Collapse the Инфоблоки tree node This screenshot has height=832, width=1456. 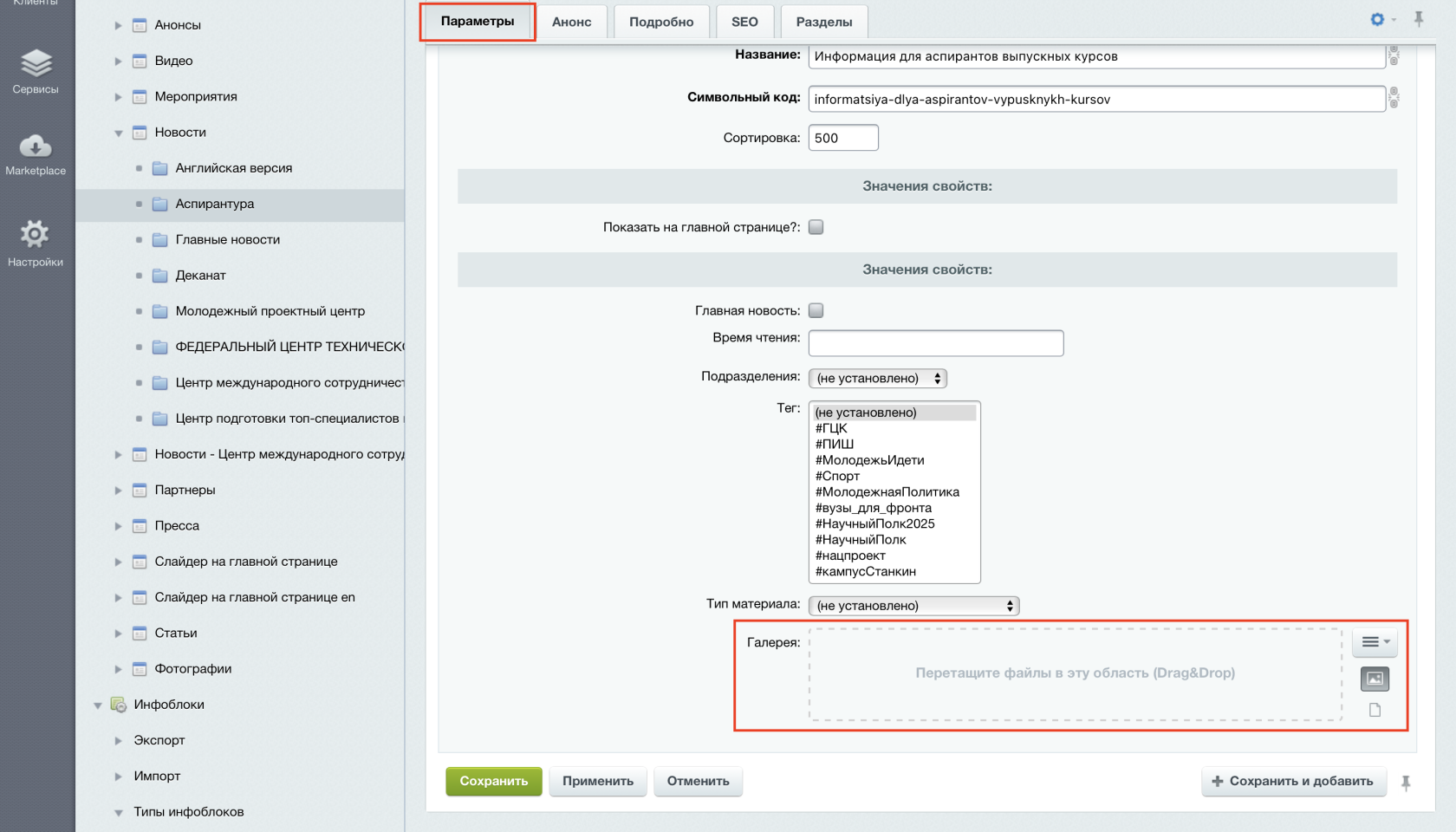click(98, 705)
